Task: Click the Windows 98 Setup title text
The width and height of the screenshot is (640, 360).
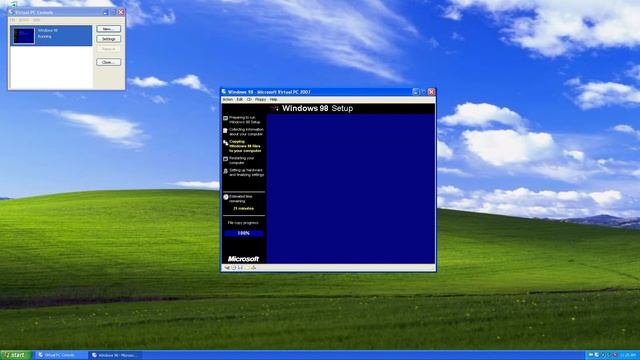Action: [x=318, y=109]
